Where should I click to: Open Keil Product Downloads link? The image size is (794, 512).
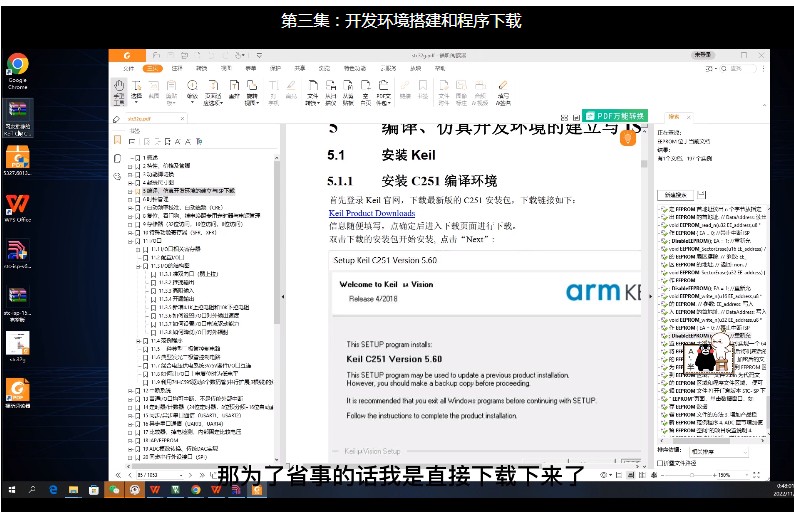372,213
